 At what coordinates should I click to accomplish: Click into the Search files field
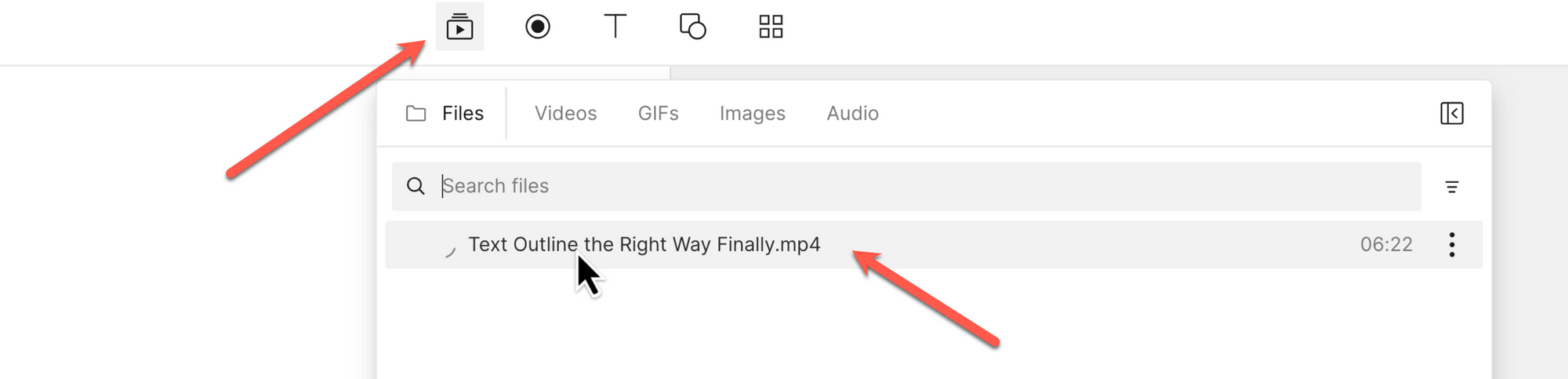click(862, 186)
